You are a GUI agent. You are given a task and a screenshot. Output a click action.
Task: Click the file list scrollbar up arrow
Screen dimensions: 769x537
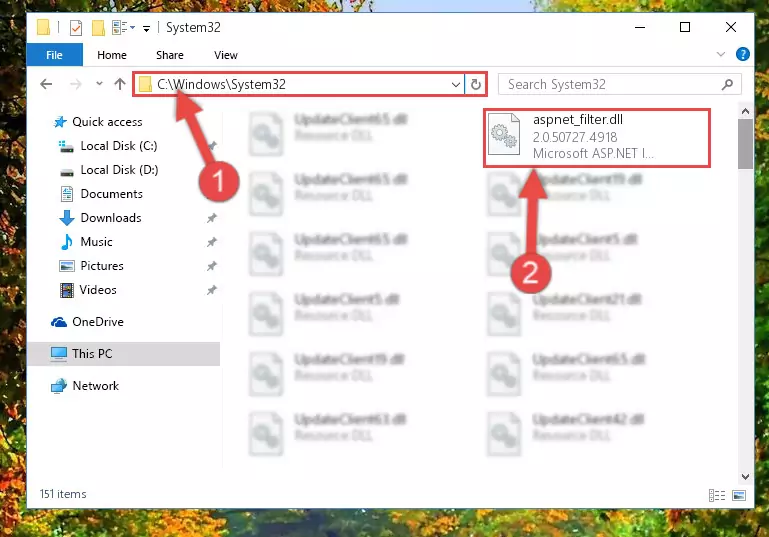[745, 111]
